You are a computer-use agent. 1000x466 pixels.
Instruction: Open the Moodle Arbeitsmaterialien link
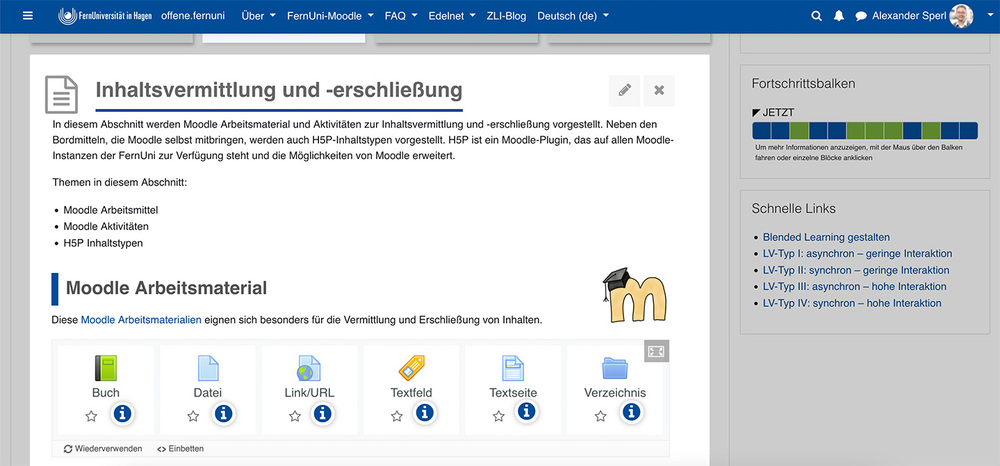pos(141,320)
